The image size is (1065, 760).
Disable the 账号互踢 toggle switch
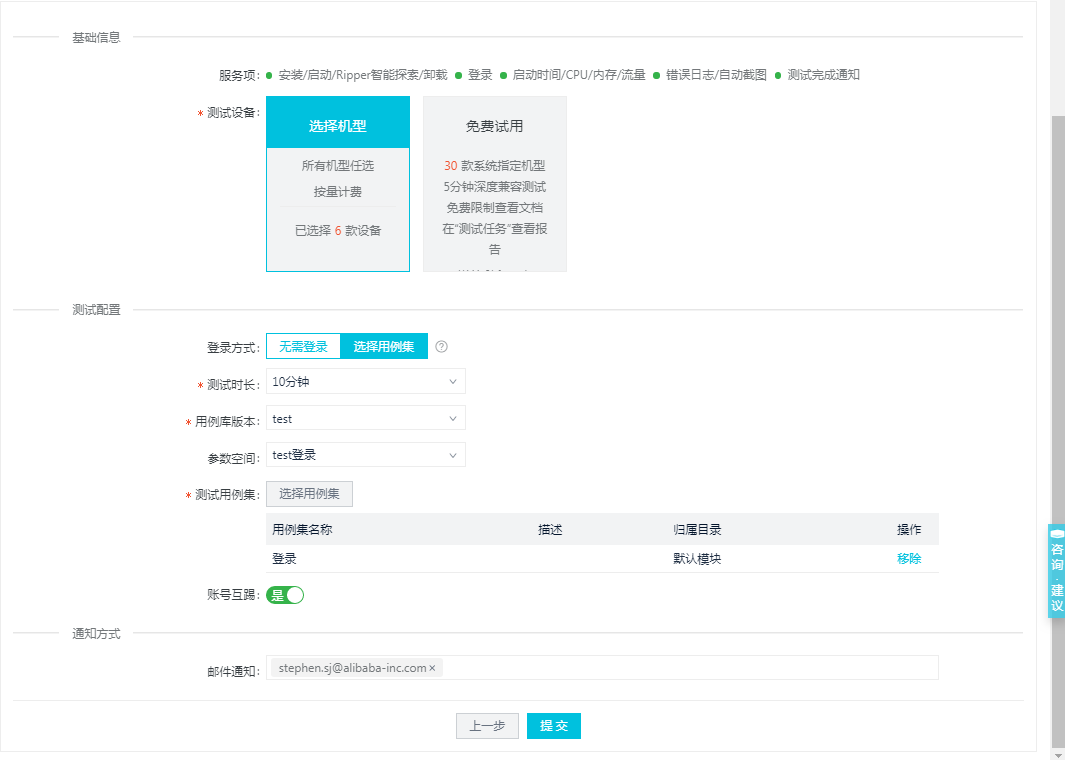click(x=284, y=594)
